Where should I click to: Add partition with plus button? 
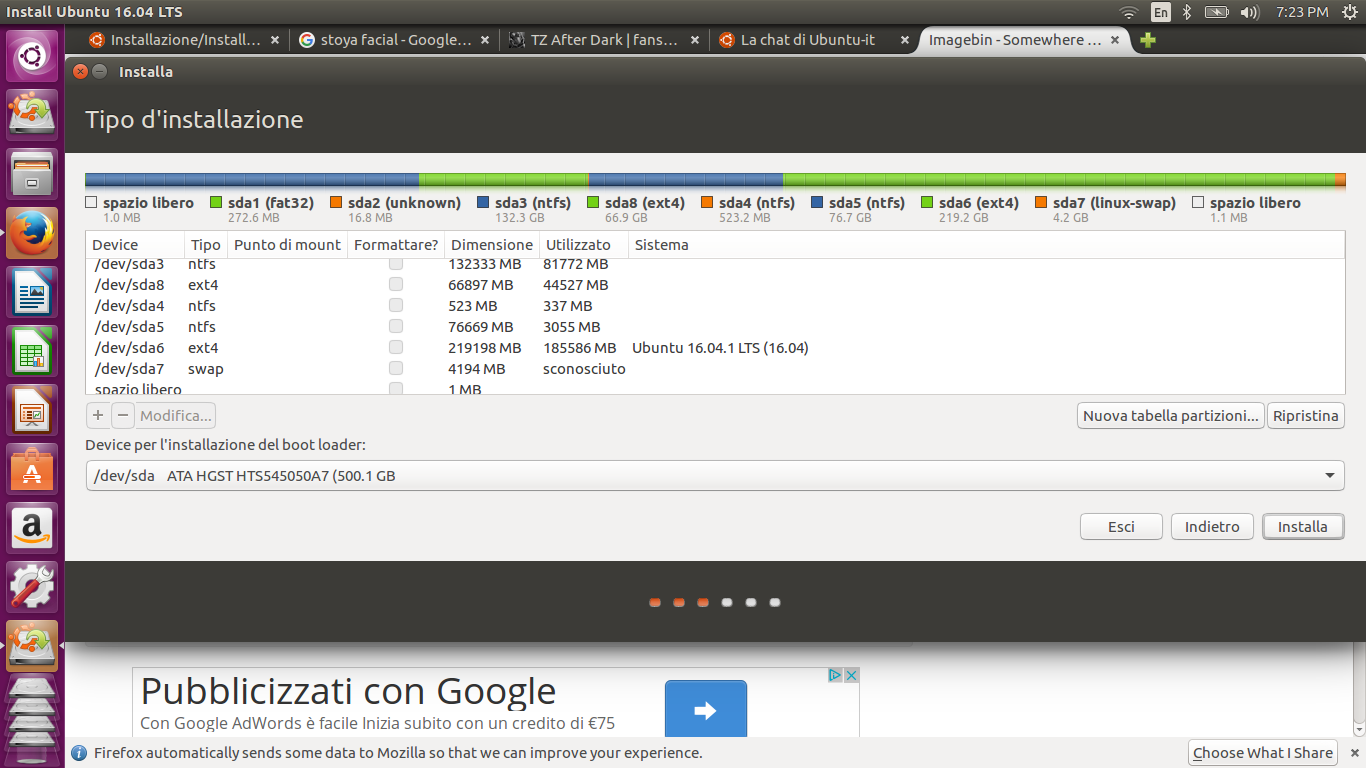(98, 415)
